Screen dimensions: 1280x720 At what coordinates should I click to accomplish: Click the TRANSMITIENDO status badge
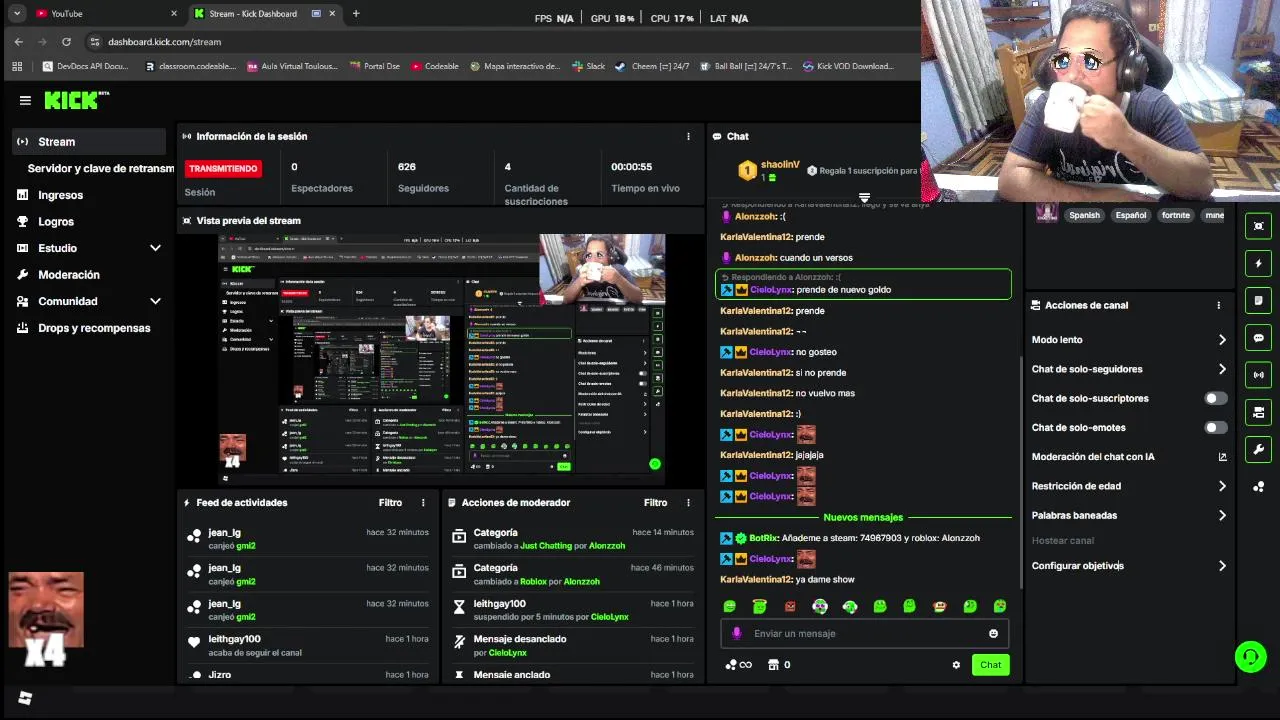tap(223, 169)
